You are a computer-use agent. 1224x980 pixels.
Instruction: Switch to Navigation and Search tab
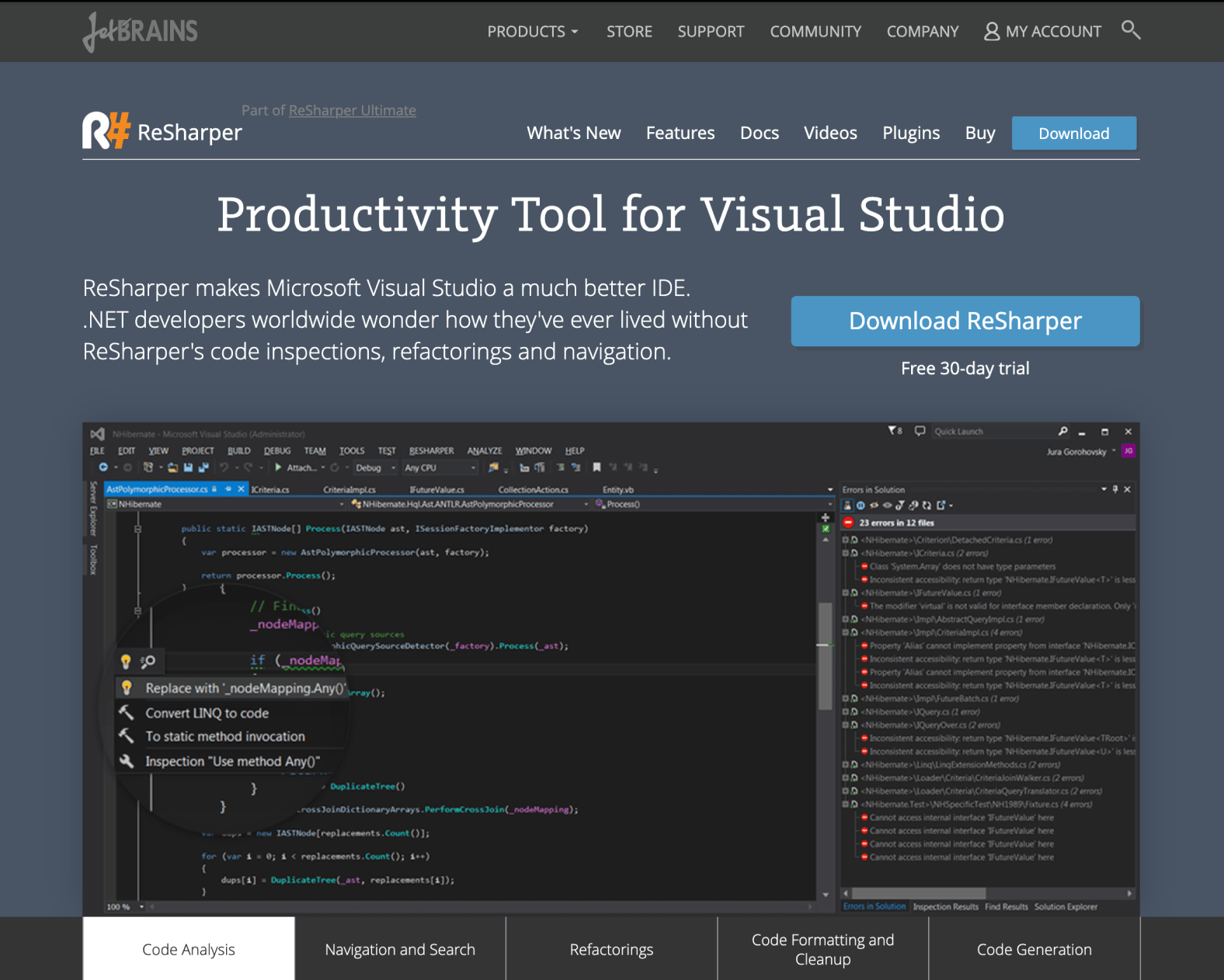click(x=400, y=949)
